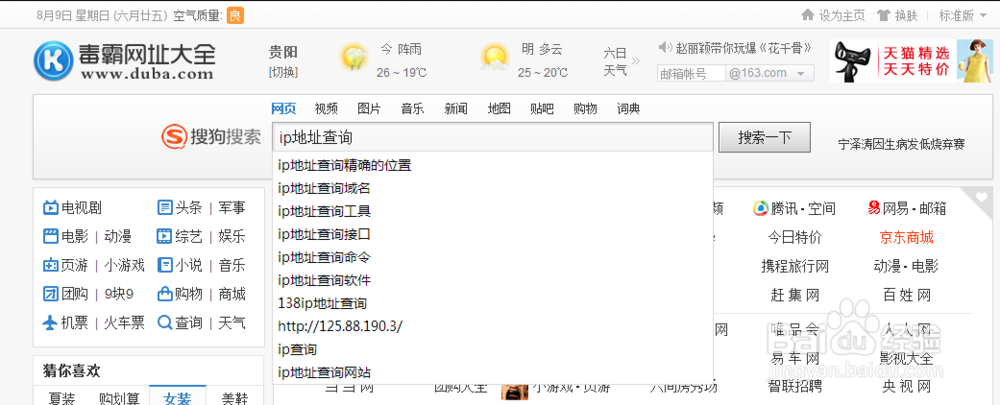Click the group-buy icon beside 团购
This screenshot has width=1000, height=405.
point(50,294)
